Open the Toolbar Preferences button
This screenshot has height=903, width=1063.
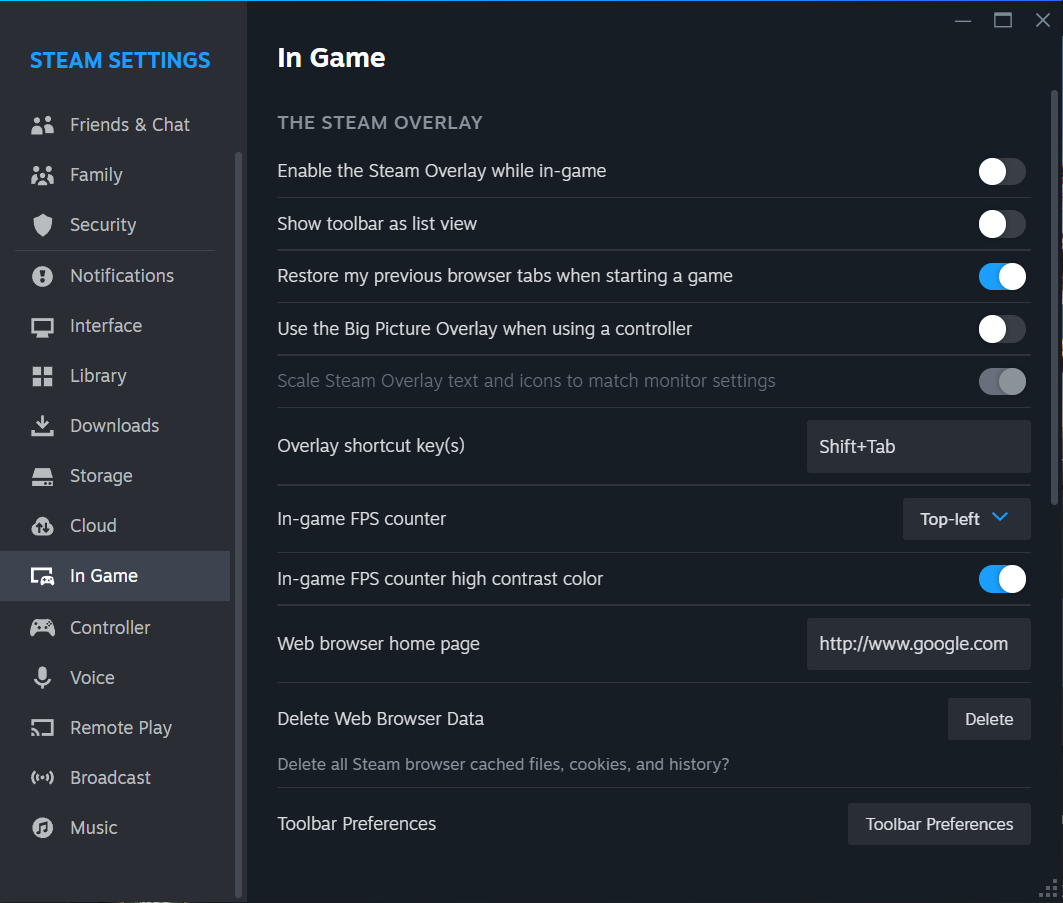(939, 824)
